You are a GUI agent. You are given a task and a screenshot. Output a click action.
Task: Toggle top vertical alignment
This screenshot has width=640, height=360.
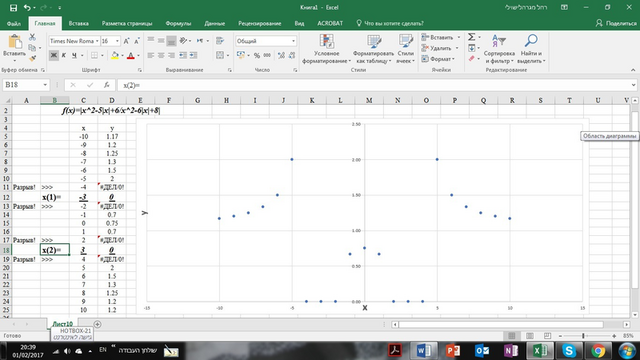coord(151,40)
